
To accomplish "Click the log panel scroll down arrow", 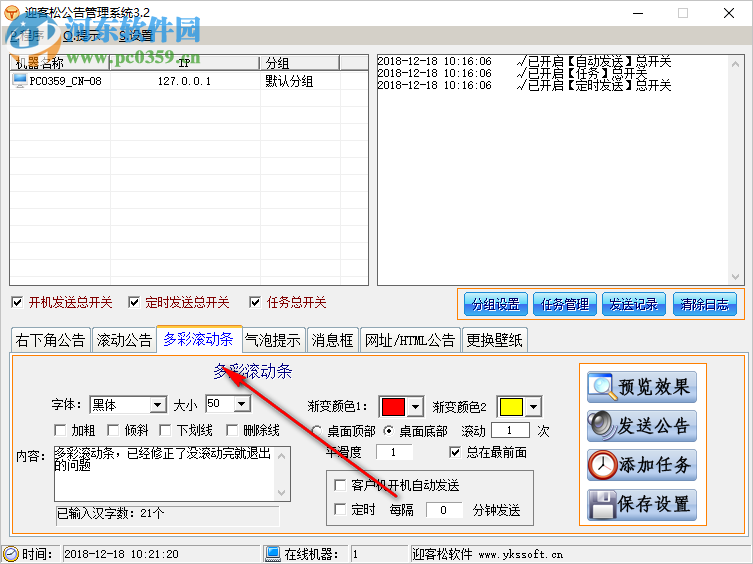I will pyautogui.click(x=735, y=277).
